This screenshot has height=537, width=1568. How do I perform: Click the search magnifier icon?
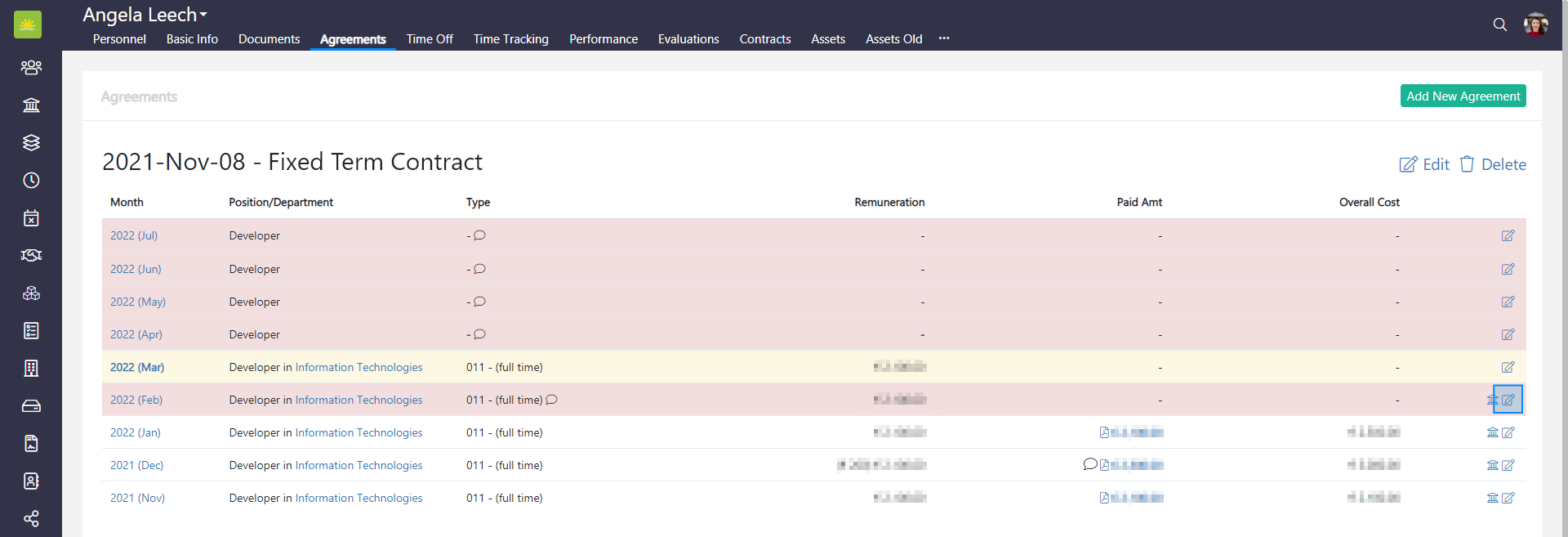(1499, 25)
